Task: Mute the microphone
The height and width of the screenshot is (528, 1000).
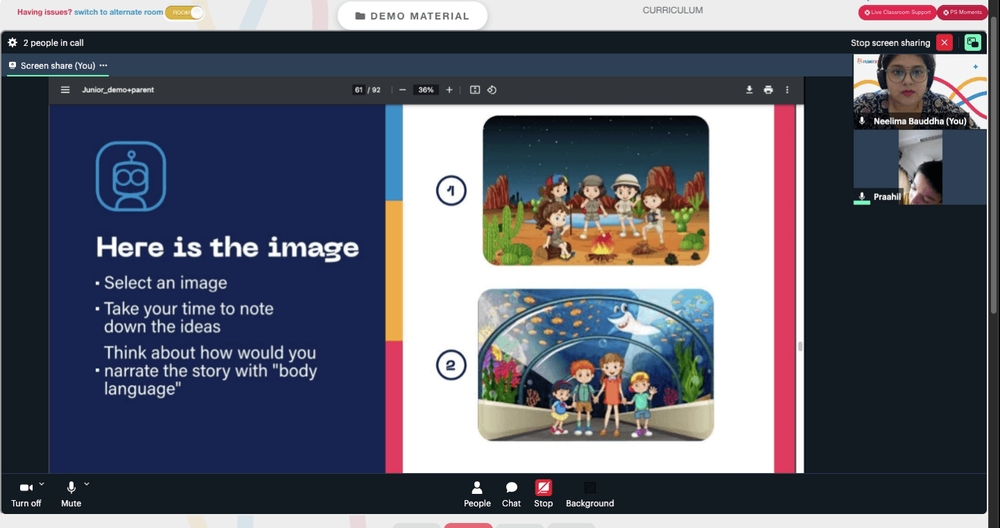Action: (x=71, y=494)
